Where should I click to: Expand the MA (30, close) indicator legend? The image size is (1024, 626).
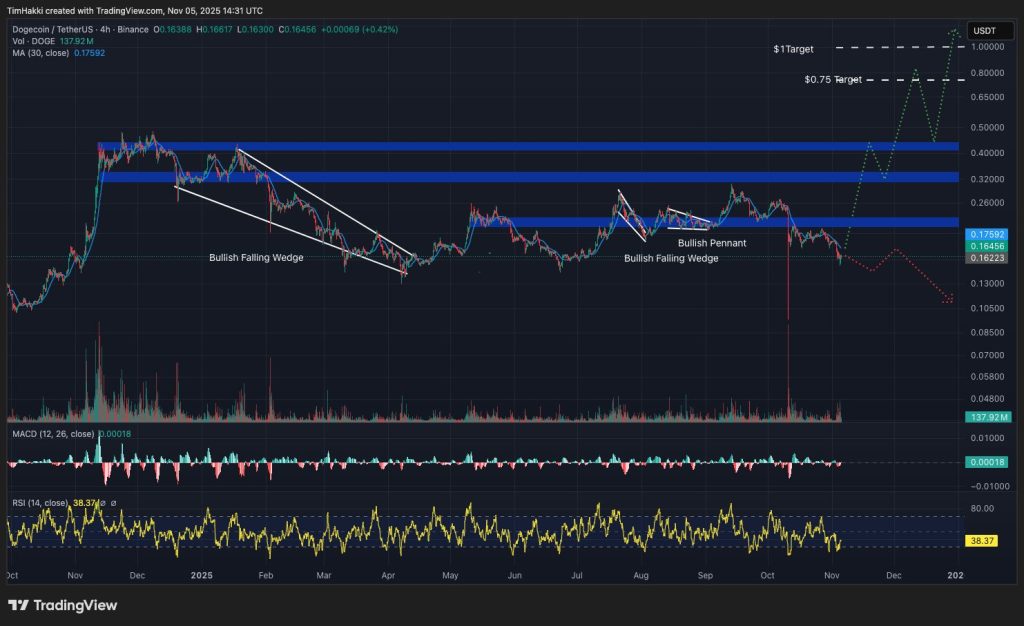(x=42, y=53)
